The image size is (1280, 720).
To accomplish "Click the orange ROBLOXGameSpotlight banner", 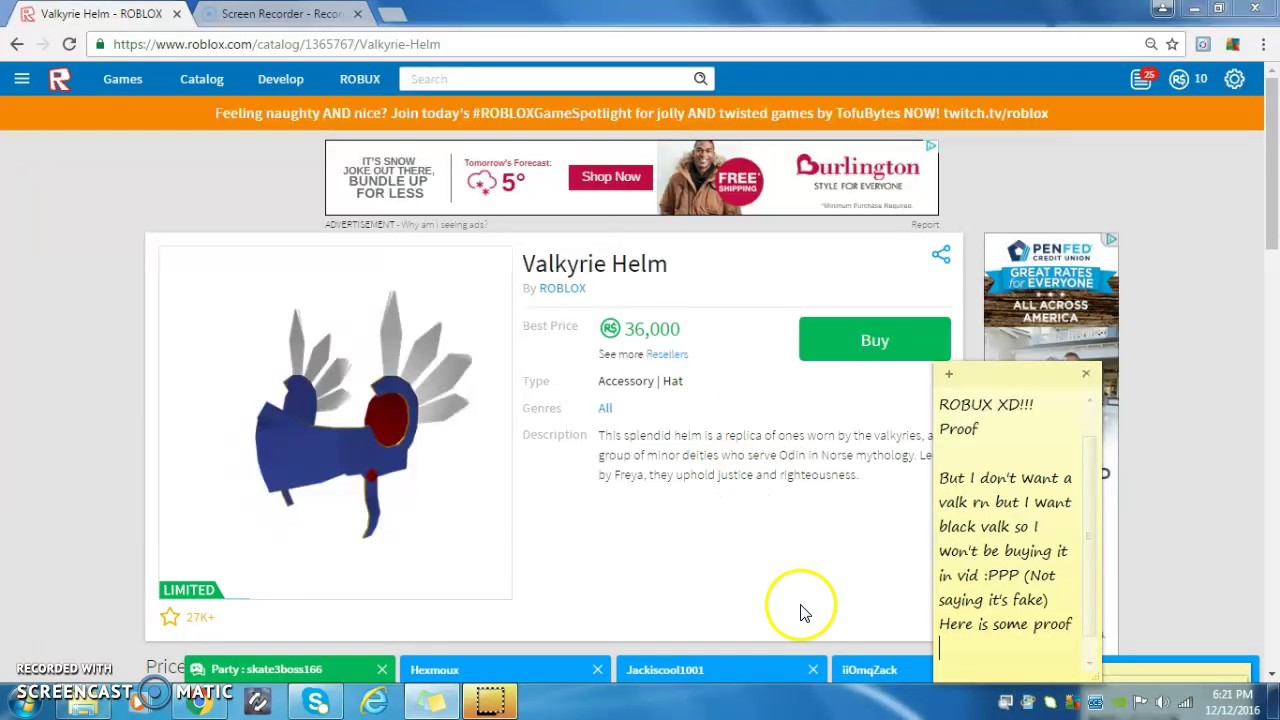I will pyautogui.click(x=632, y=113).
